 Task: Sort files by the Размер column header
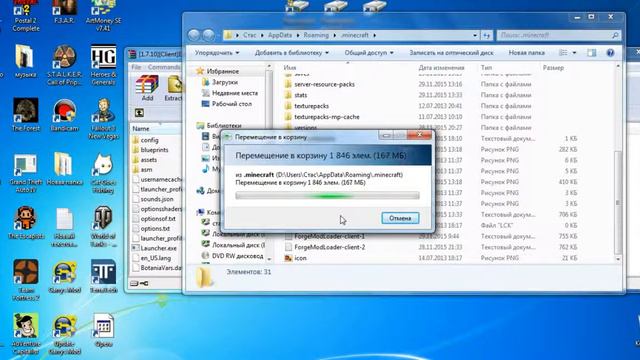click(x=553, y=67)
